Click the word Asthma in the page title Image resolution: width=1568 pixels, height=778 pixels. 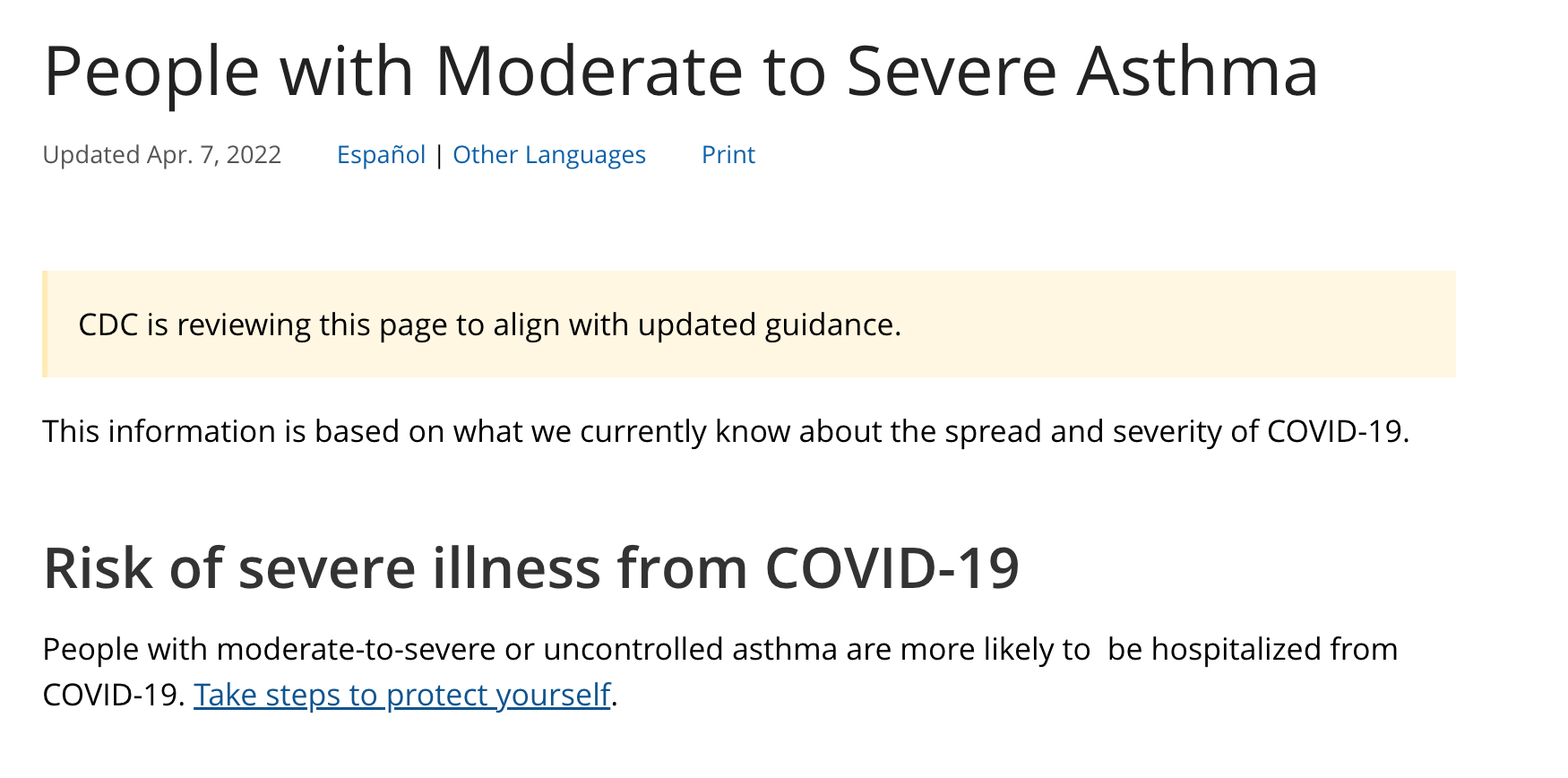point(1198,72)
